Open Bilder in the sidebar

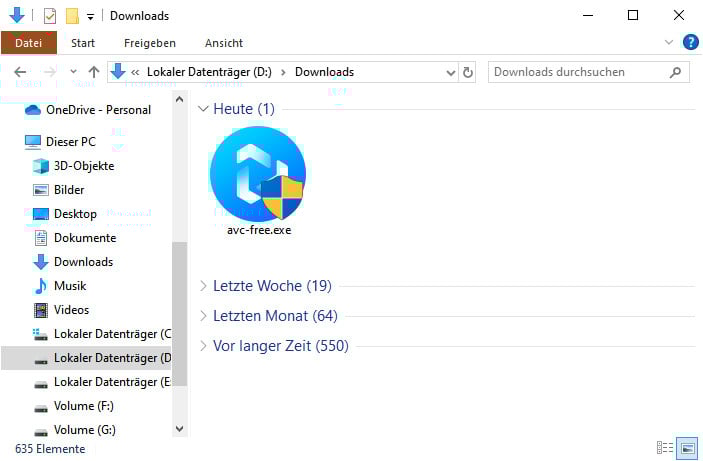pos(69,190)
